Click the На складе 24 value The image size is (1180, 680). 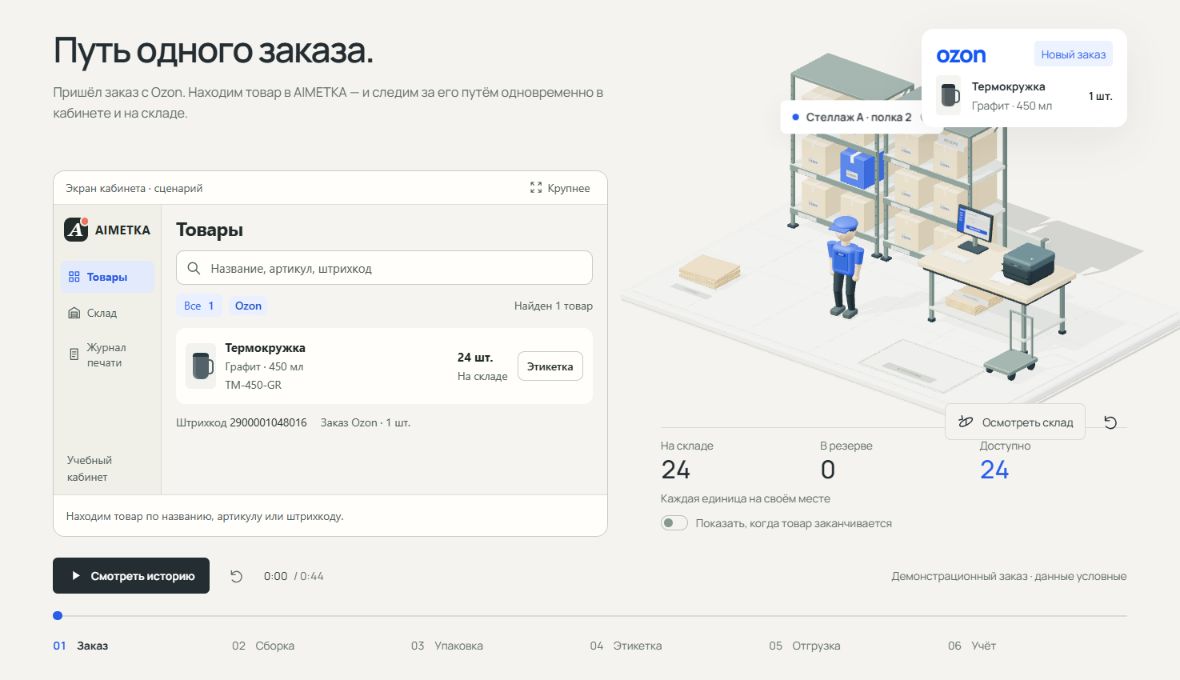[676, 469]
